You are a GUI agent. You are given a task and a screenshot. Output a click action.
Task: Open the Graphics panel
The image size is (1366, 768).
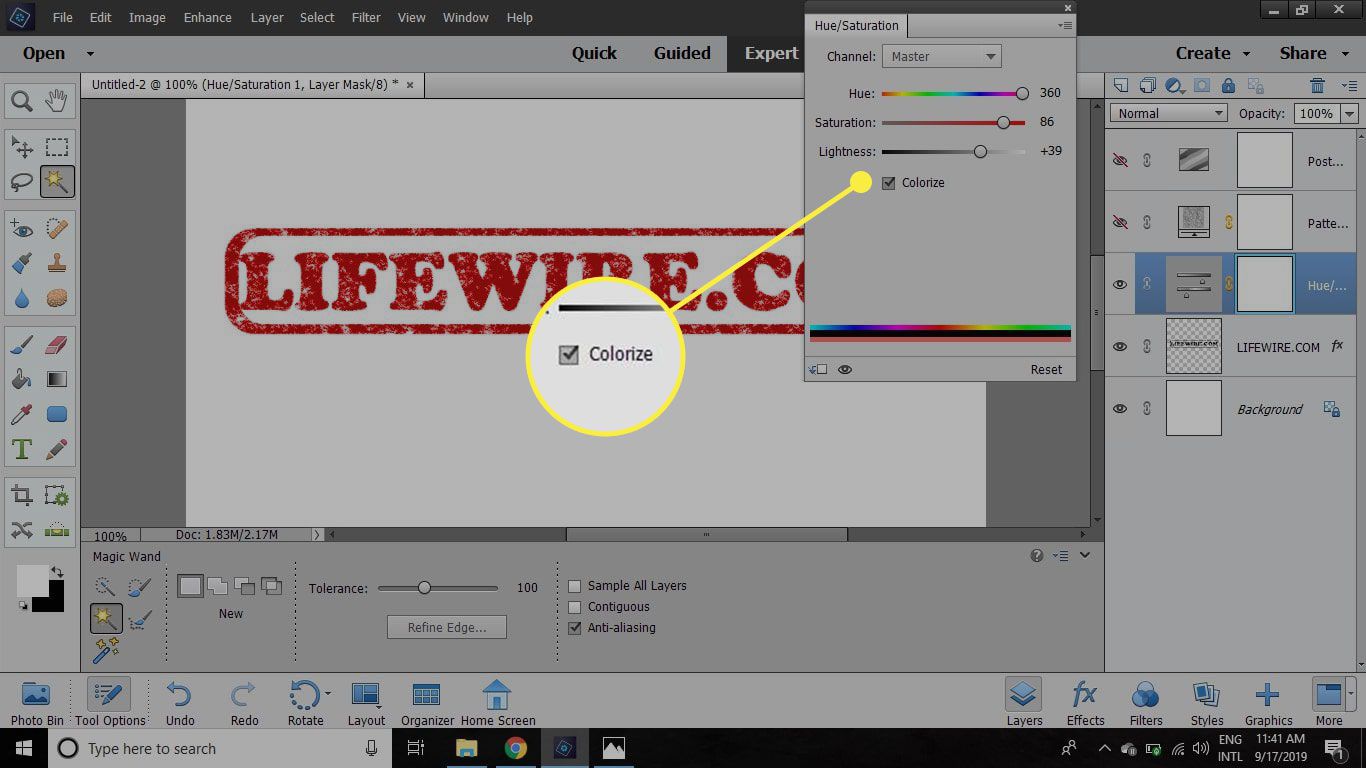click(x=1268, y=704)
